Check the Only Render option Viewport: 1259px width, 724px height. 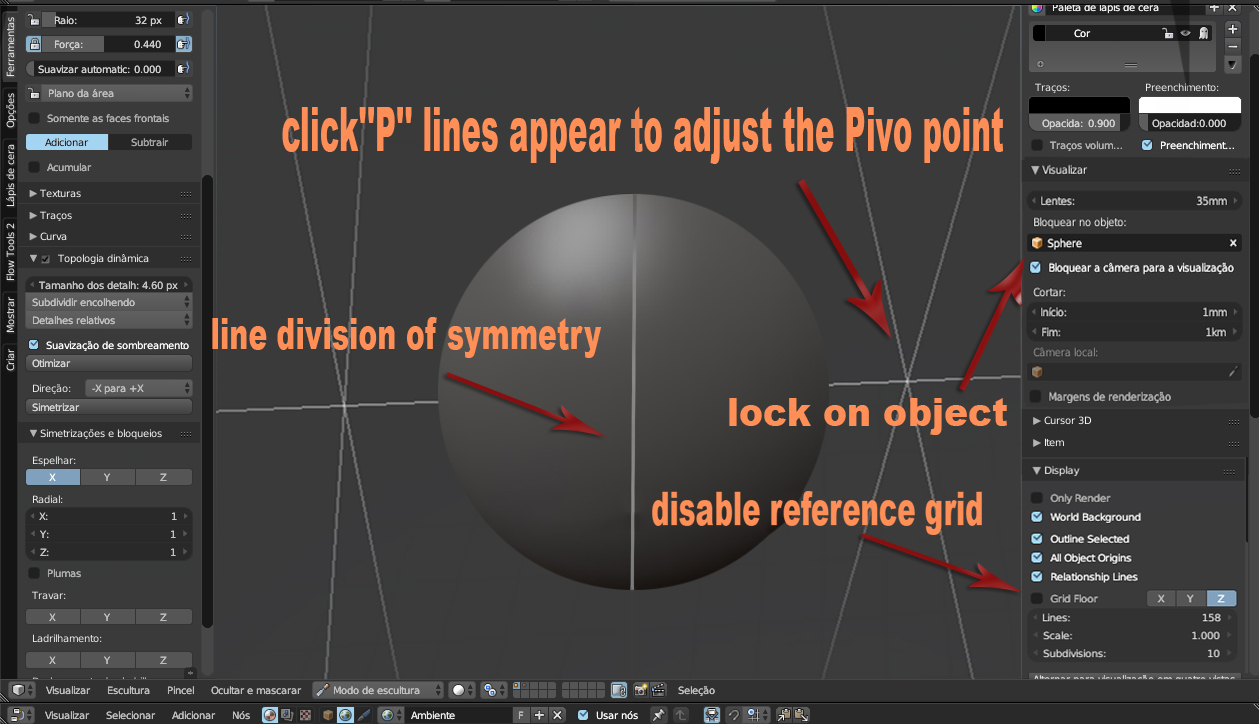pyautogui.click(x=1037, y=498)
